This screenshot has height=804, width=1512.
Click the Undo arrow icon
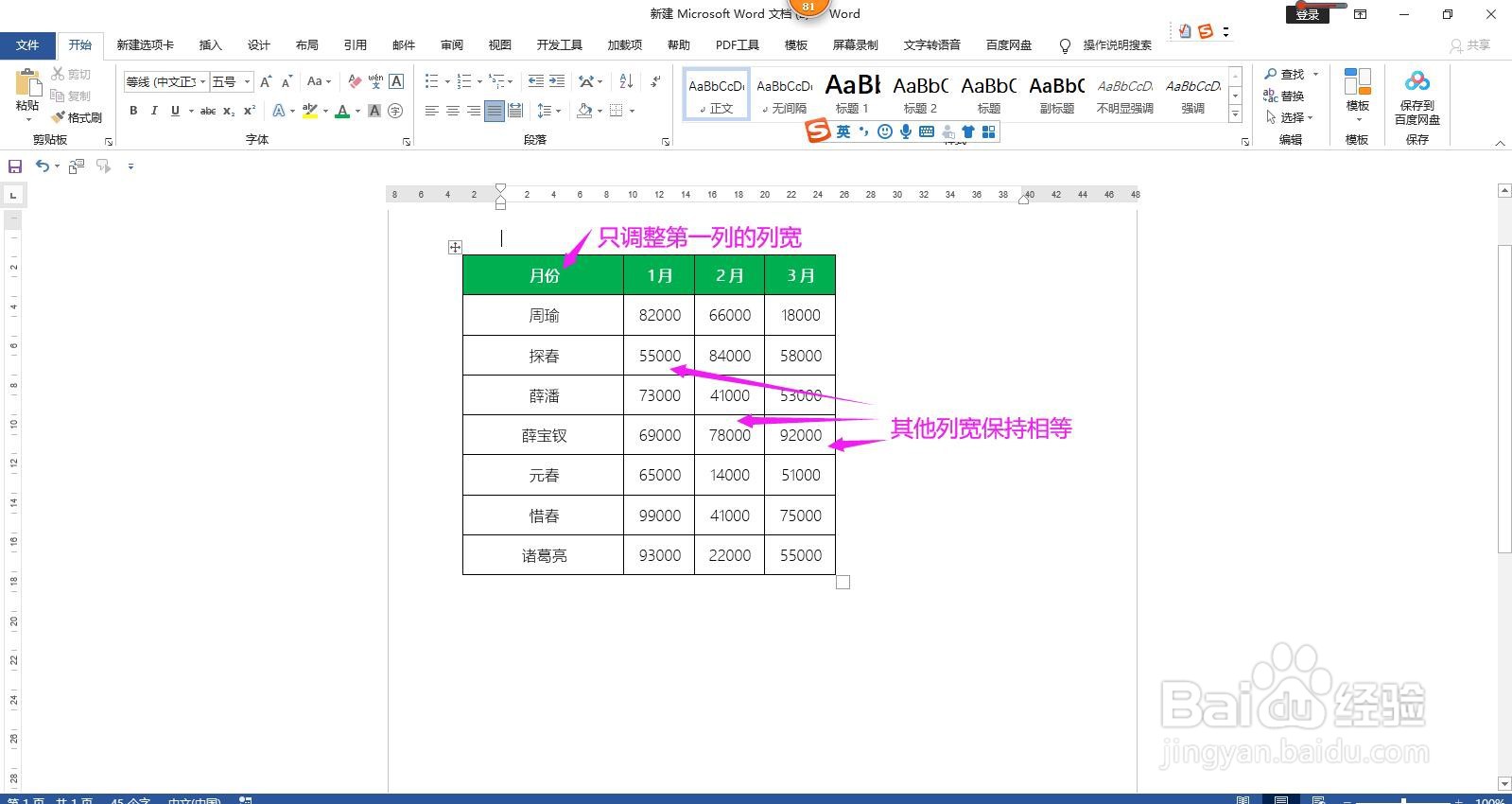(x=42, y=166)
